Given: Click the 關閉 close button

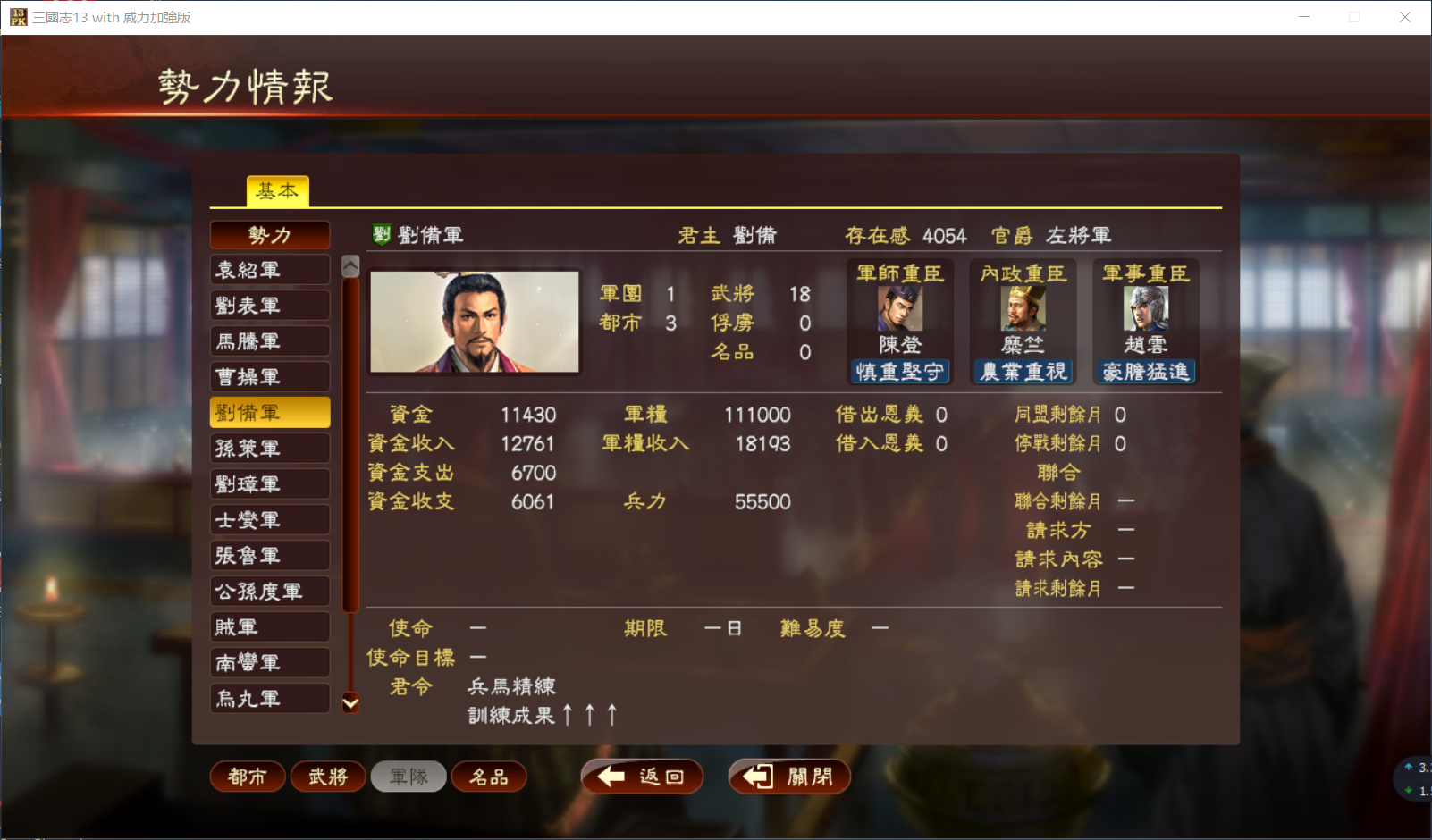Looking at the screenshot, I should tap(789, 777).
